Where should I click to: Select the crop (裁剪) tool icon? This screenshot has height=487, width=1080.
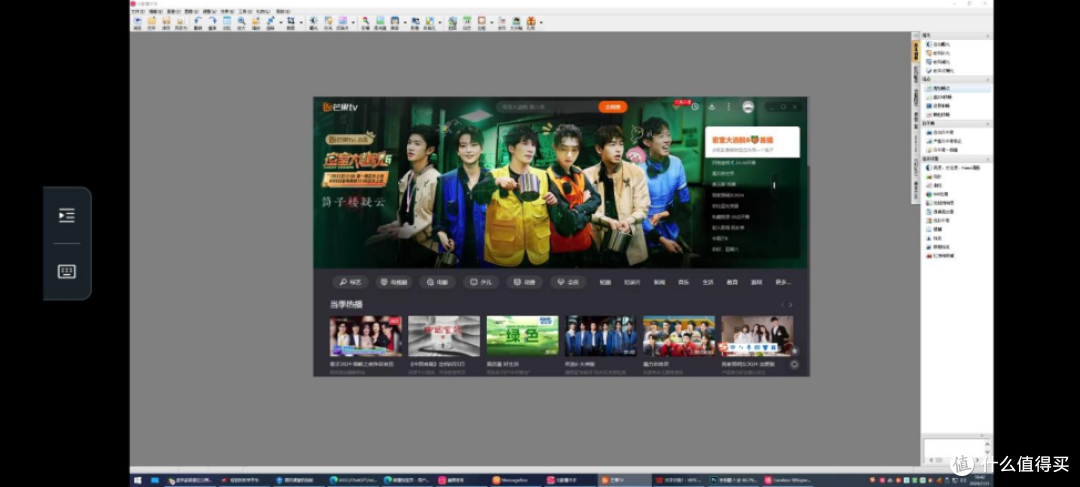tap(291, 23)
